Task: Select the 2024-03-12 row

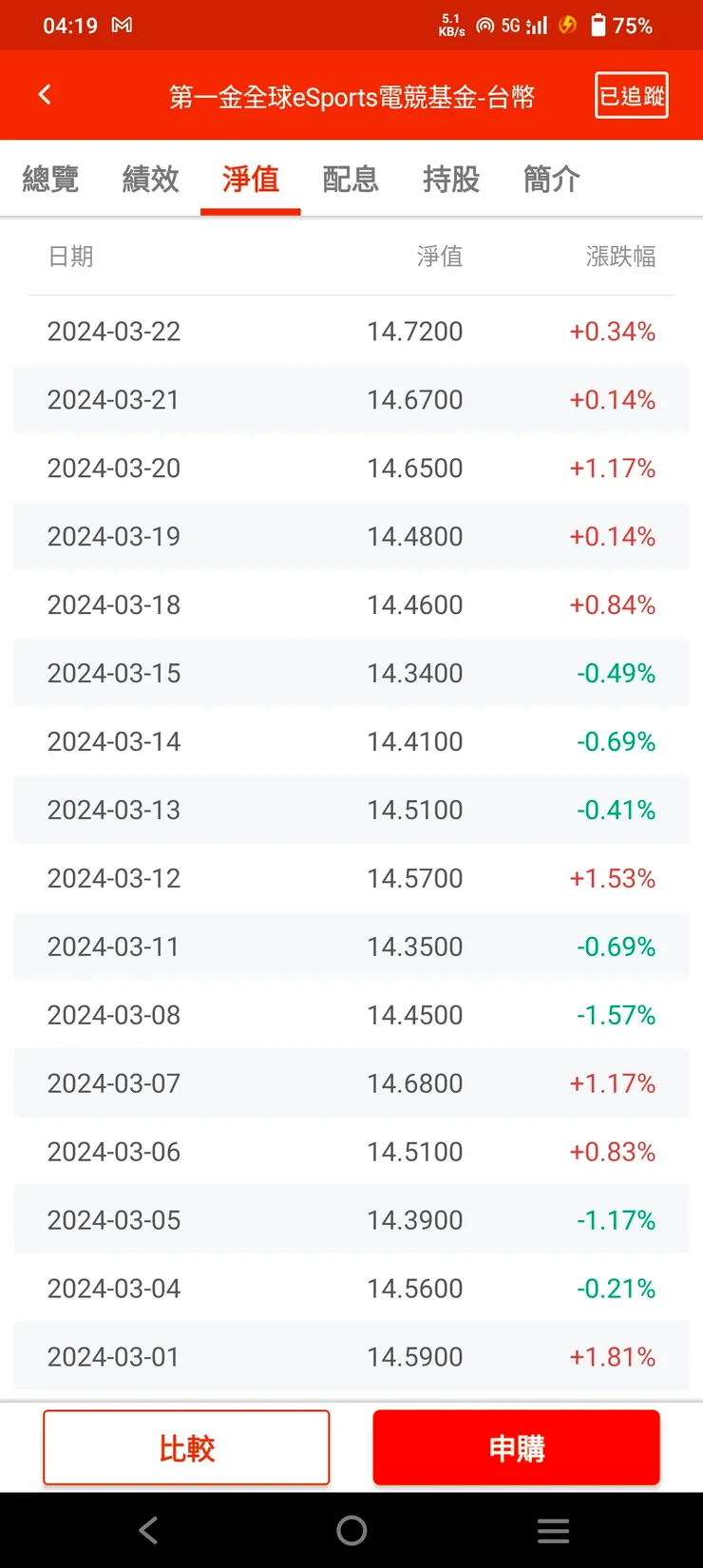Action: point(351,878)
